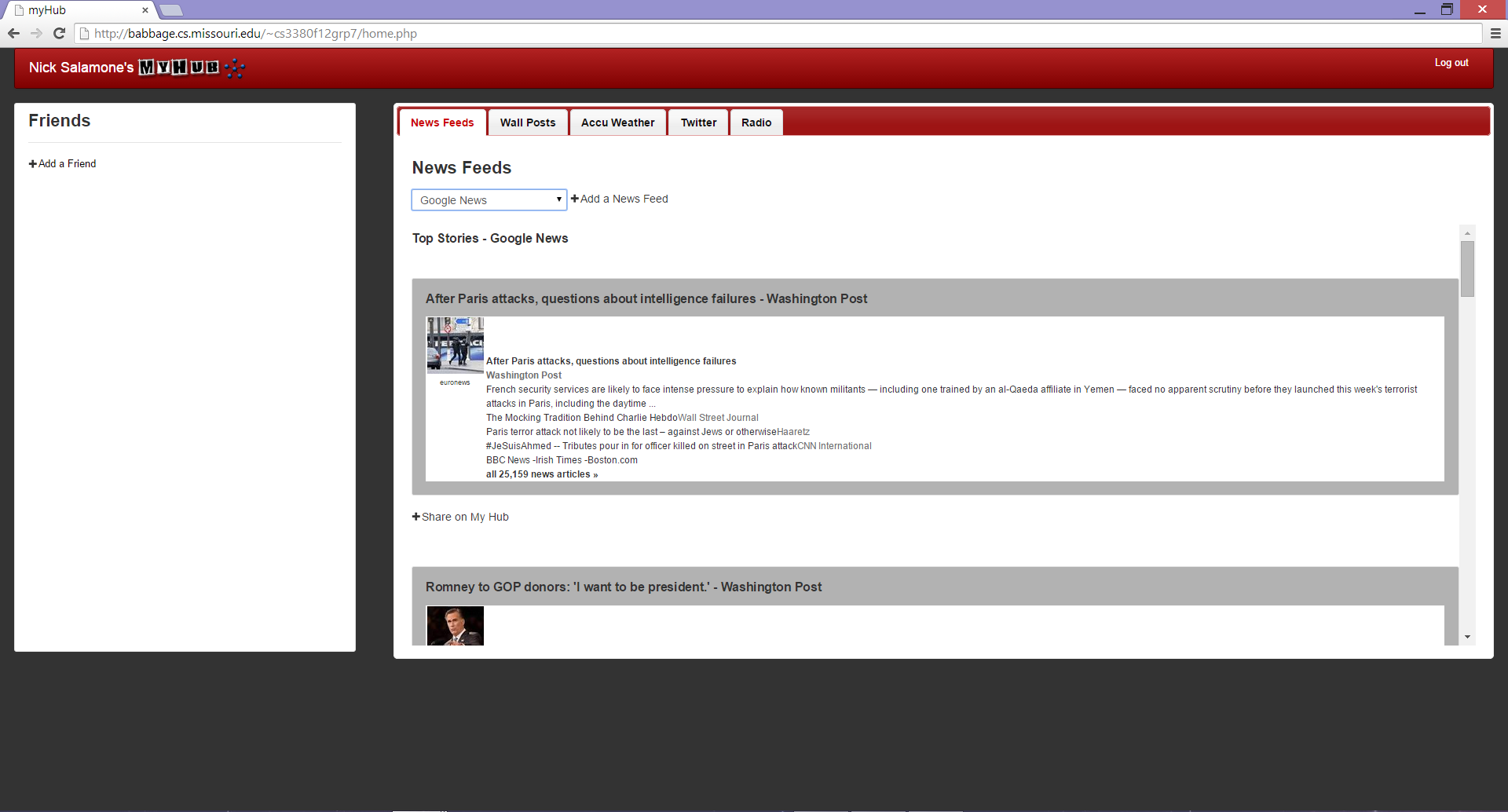Click the news feed scrollbar thumb

coord(1467,269)
